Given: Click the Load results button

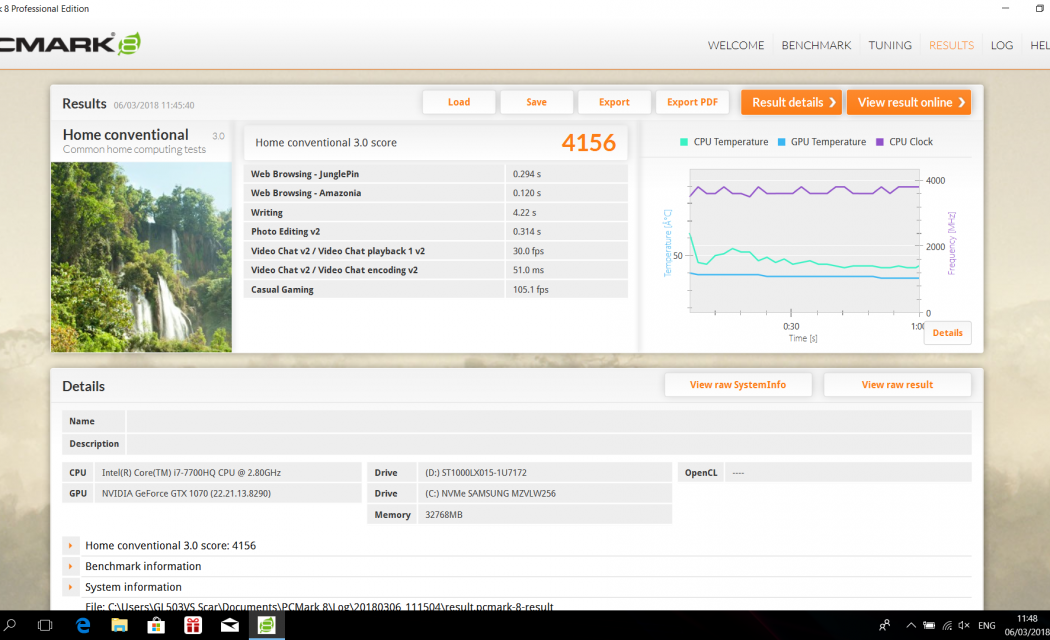Looking at the screenshot, I should pyautogui.click(x=459, y=102).
